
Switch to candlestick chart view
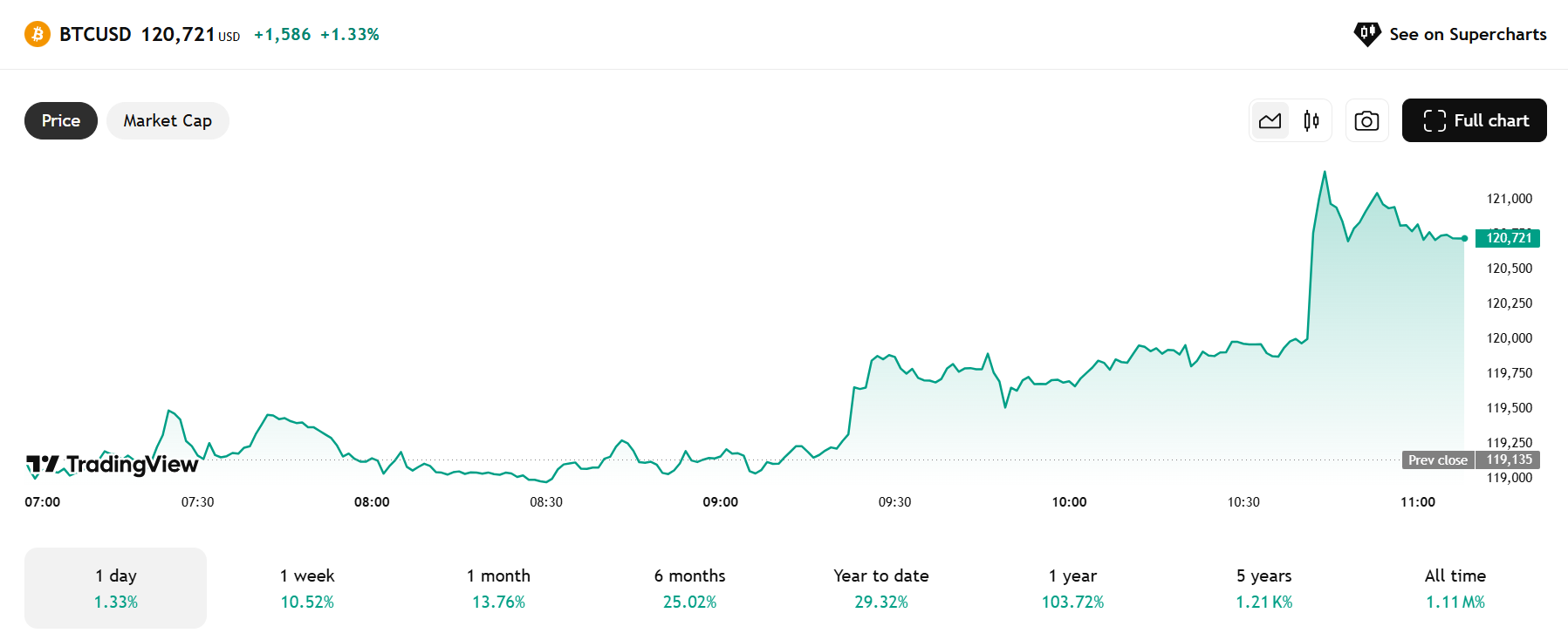[x=1311, y=121]
